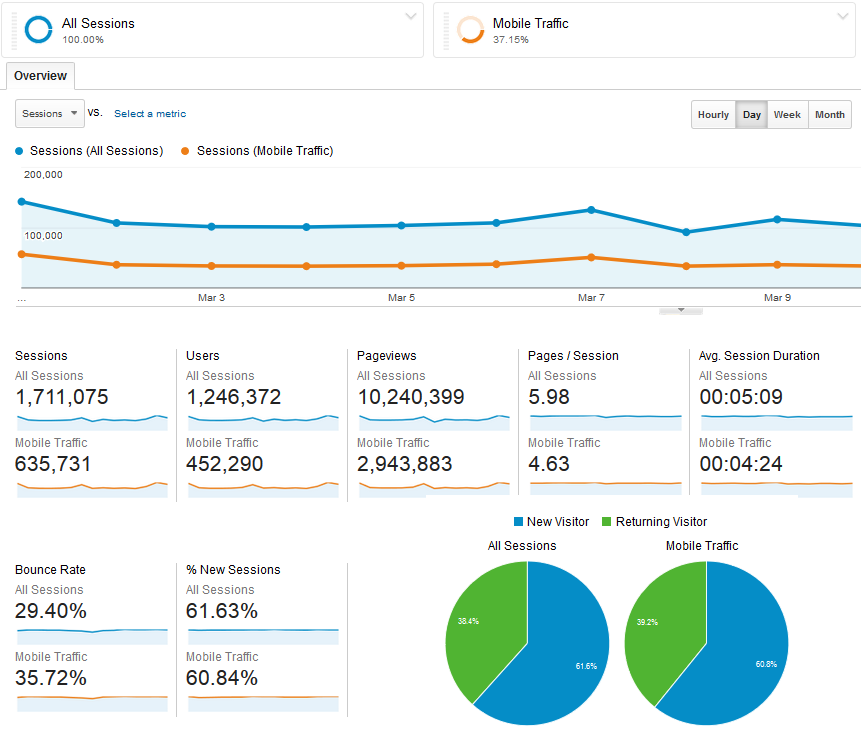
Task: Click the green Returning Visitor legend square
Action: (x=610, y=521)
